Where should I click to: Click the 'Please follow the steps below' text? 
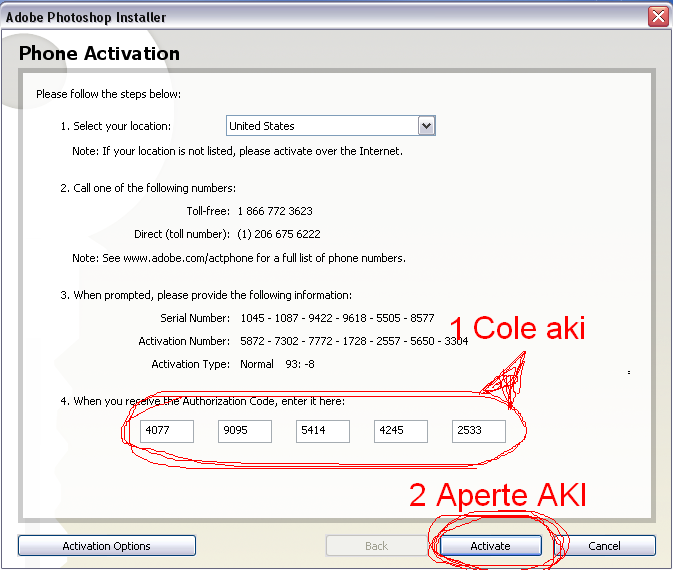pos(109,94)
